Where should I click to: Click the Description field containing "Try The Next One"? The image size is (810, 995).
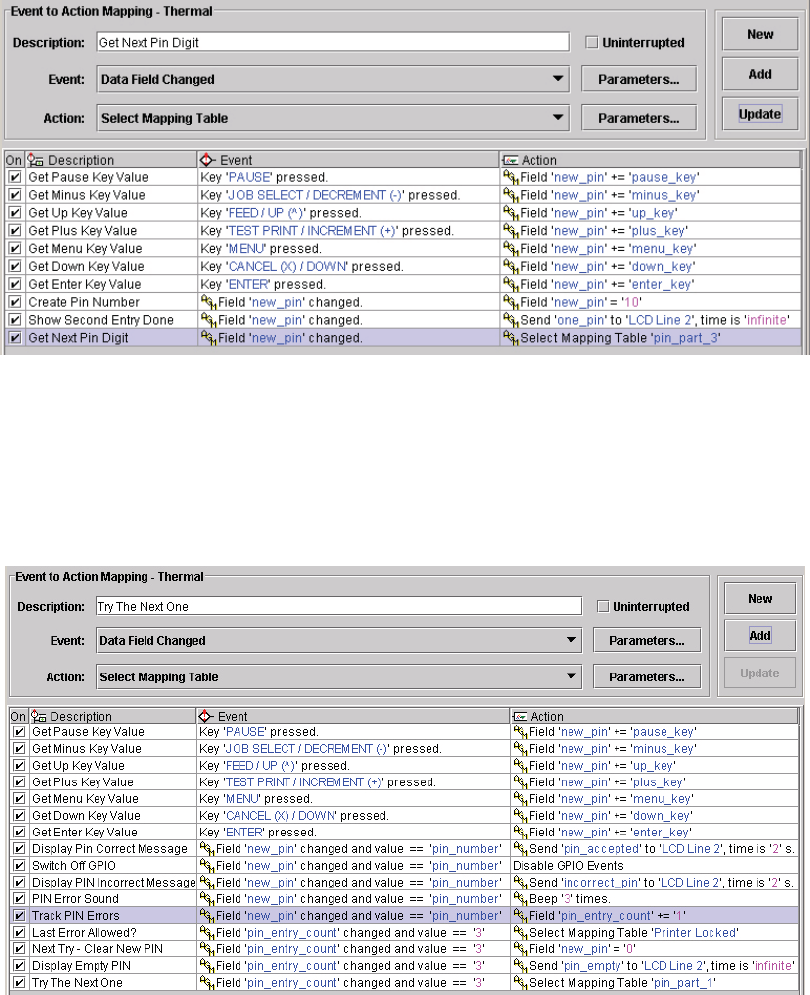[x=339, y=607]
